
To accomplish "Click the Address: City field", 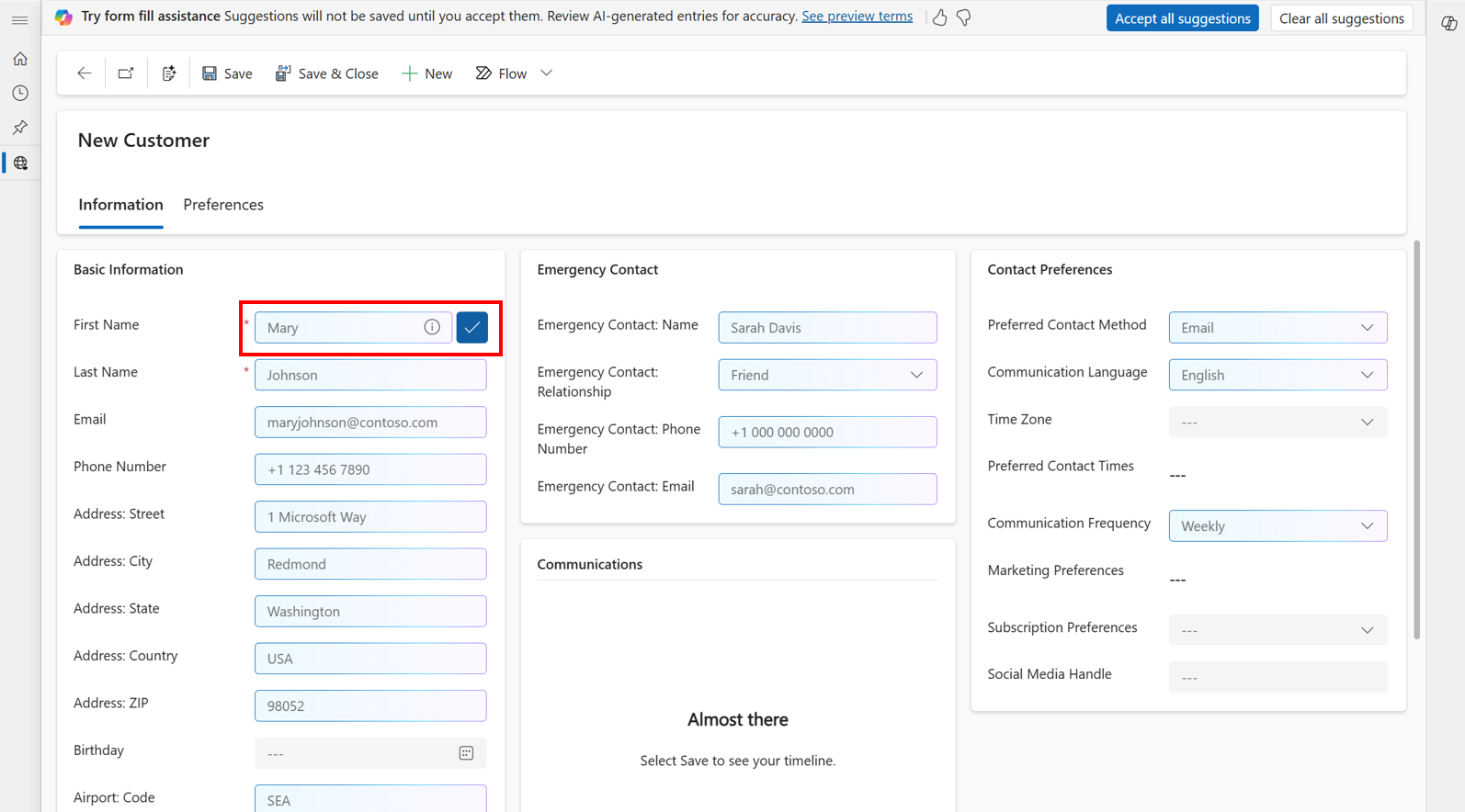I will tap(370, 564).
